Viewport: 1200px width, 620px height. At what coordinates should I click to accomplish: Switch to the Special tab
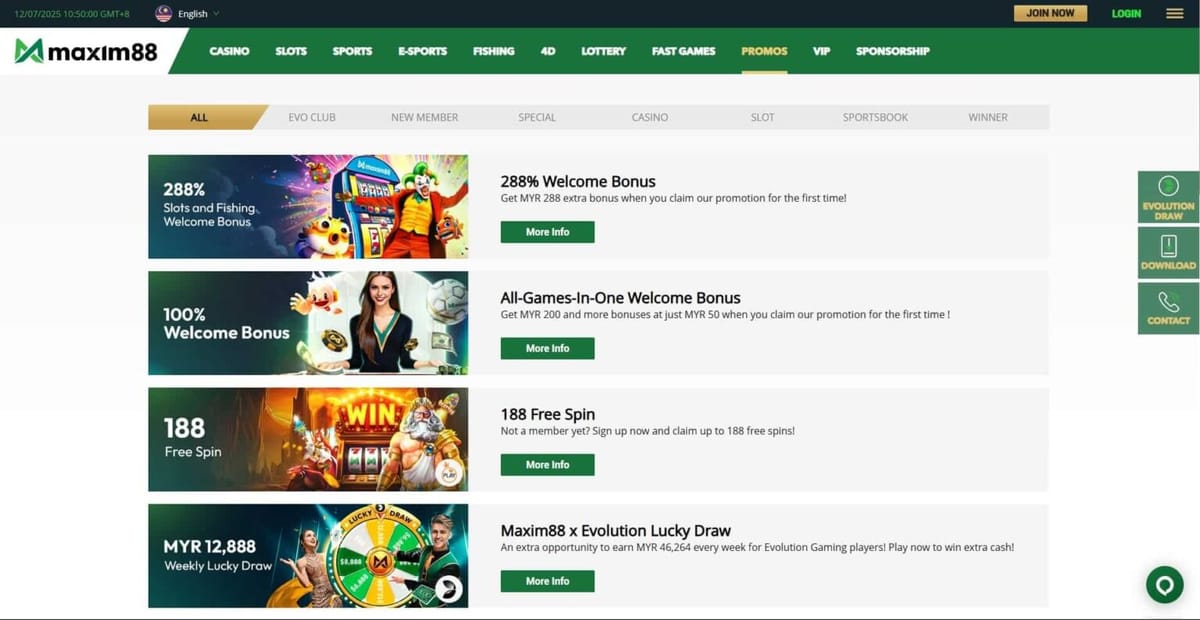point(537,117)
